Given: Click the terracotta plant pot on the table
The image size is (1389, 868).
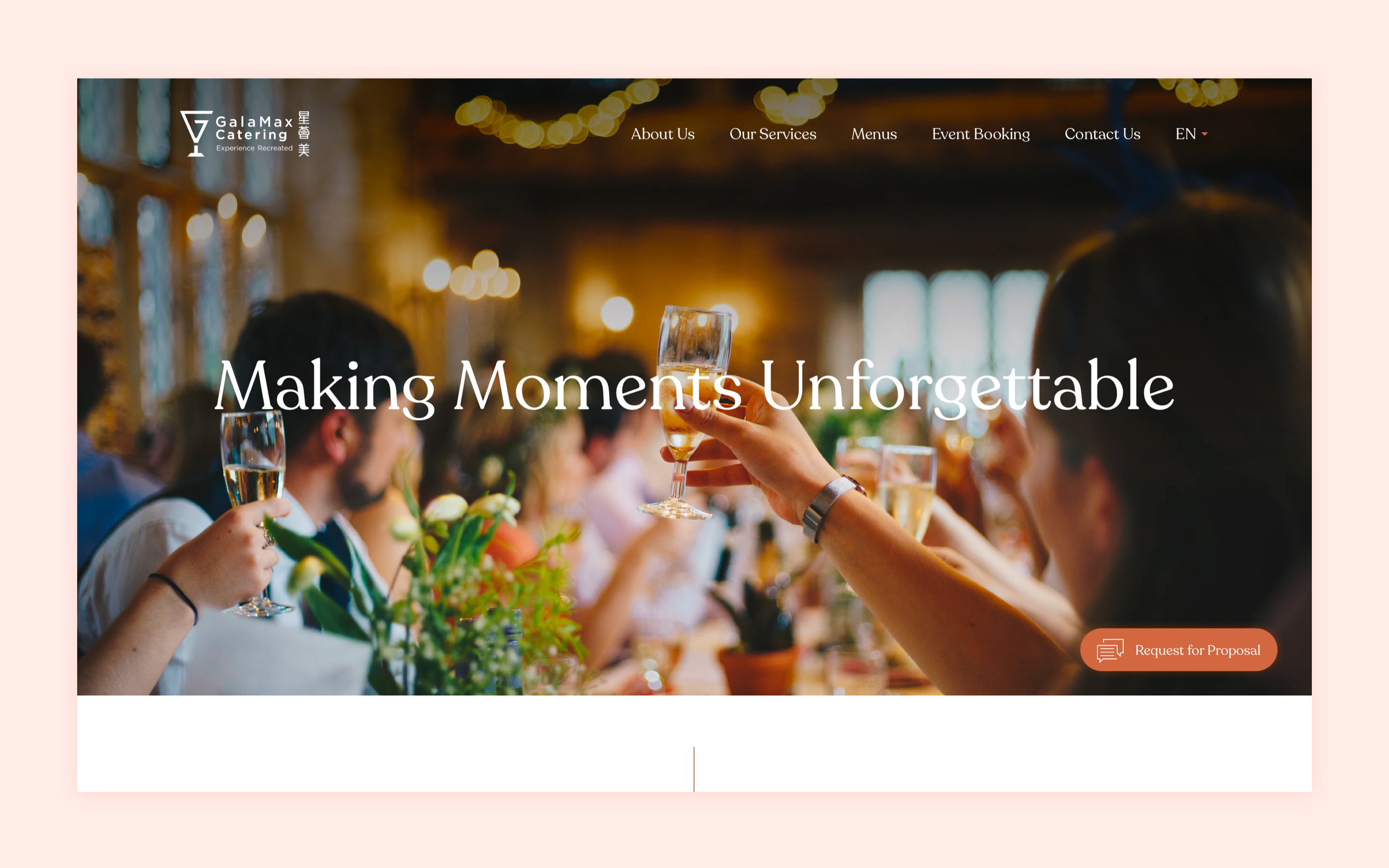Looking at the screenshot, I should pyautogui.click(x=758, y=670).
